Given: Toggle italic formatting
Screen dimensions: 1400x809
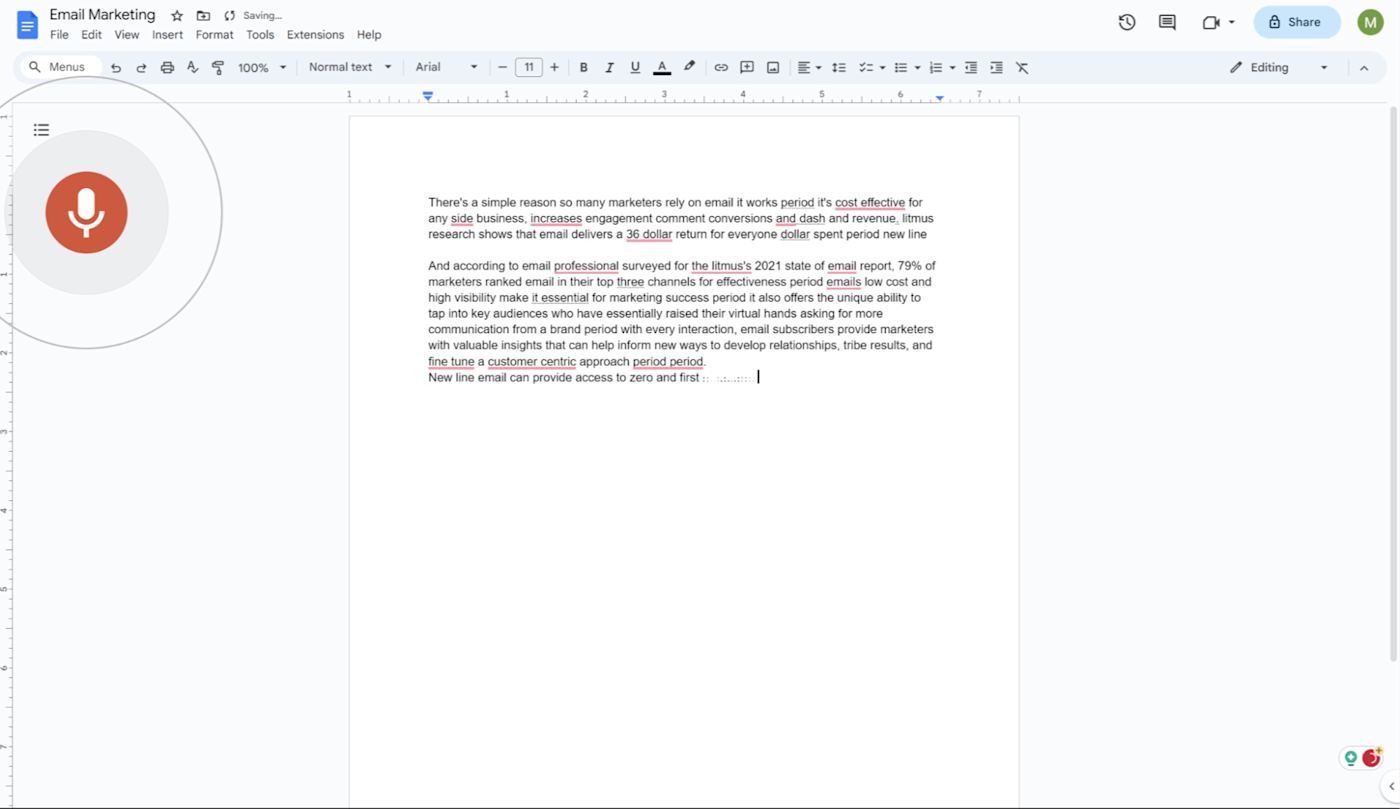Looking at the screenshot, I should tap(609, 68).
